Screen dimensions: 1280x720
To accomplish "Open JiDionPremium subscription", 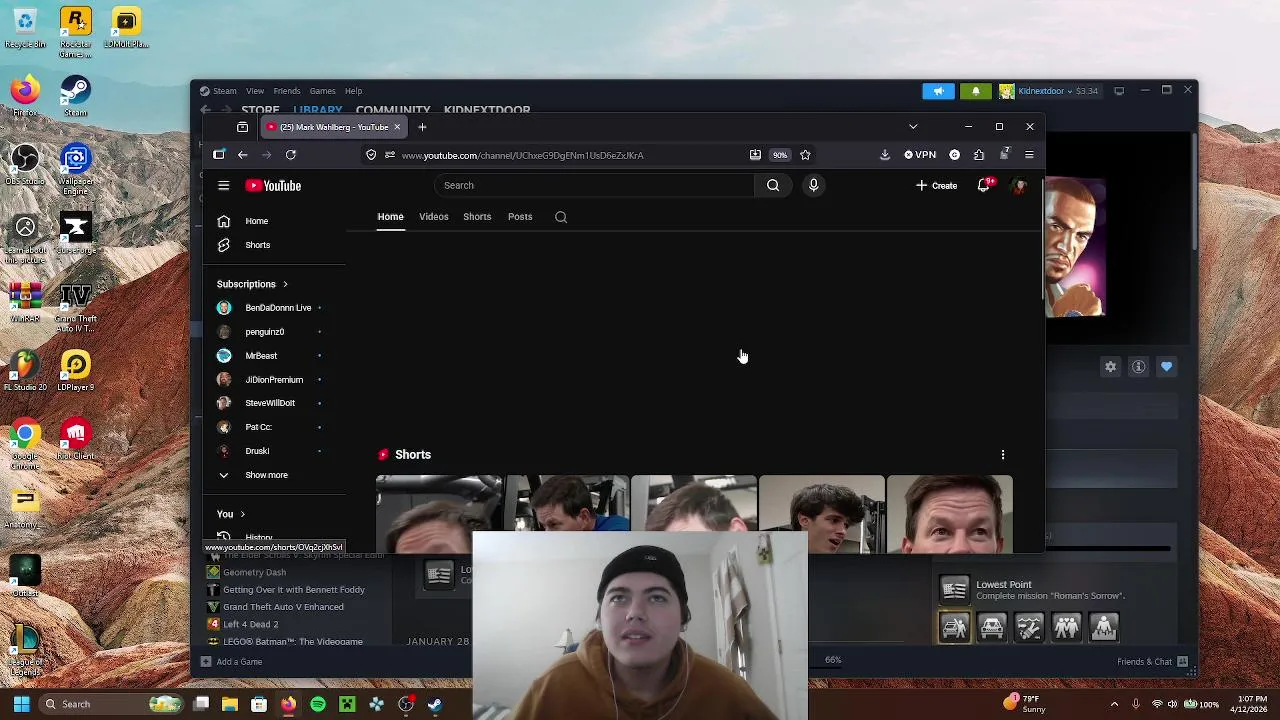I will [274, 380].
